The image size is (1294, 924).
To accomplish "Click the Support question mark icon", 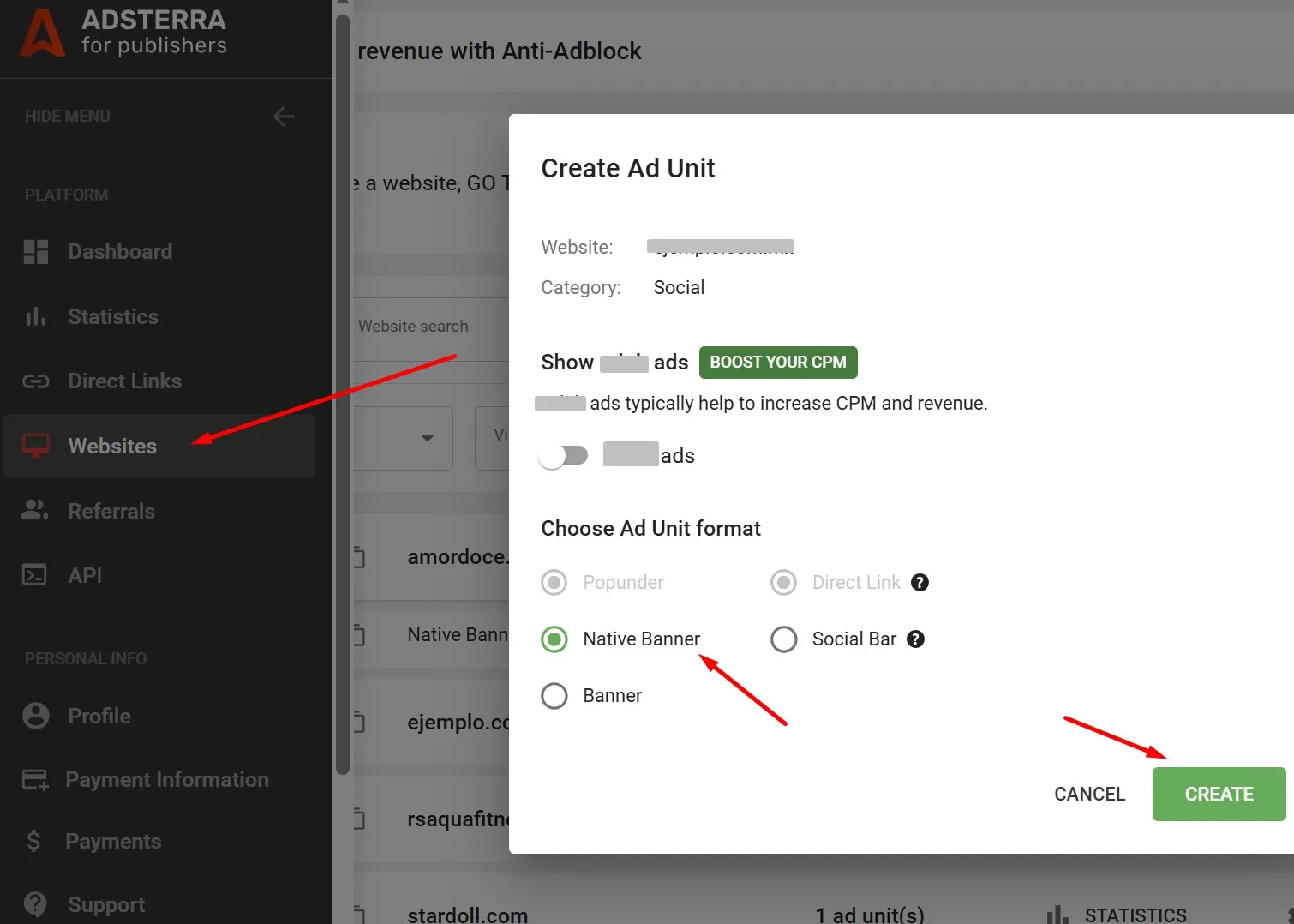I will (x=36, y=904).
